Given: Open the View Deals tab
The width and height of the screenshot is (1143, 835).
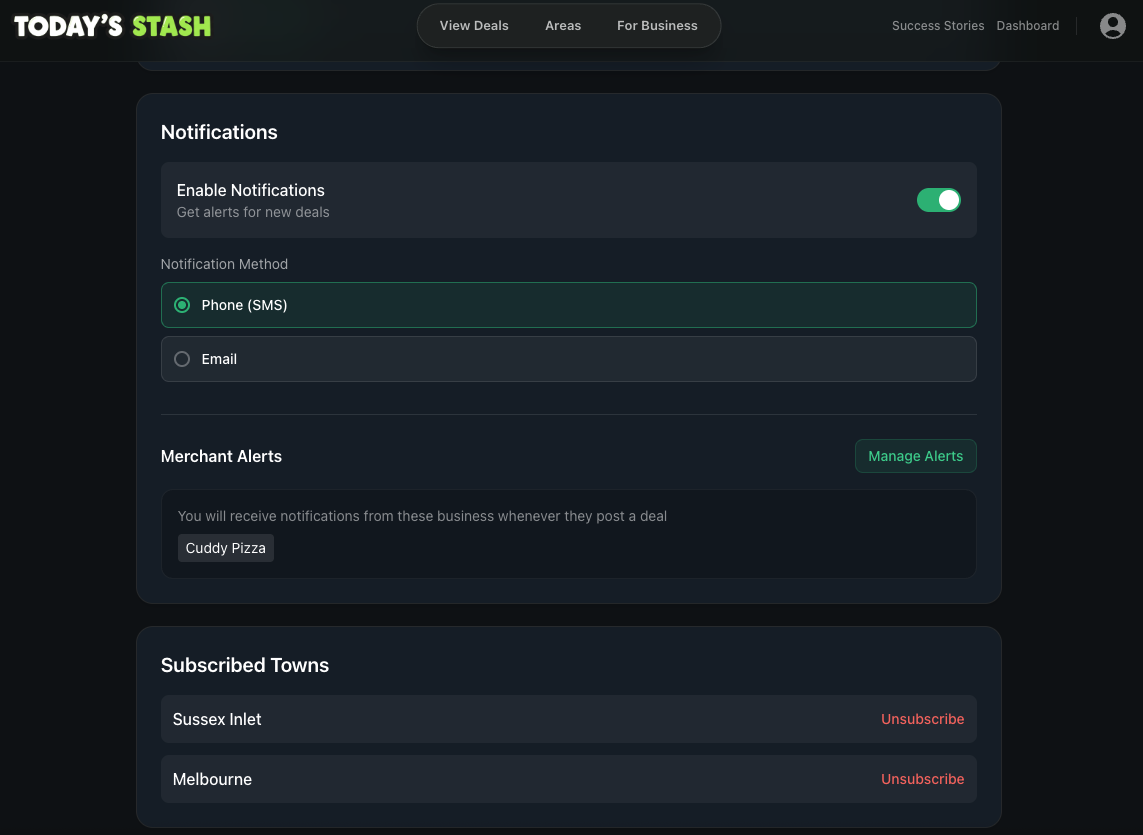Looking at the screenshot, I should click(473, 25).
